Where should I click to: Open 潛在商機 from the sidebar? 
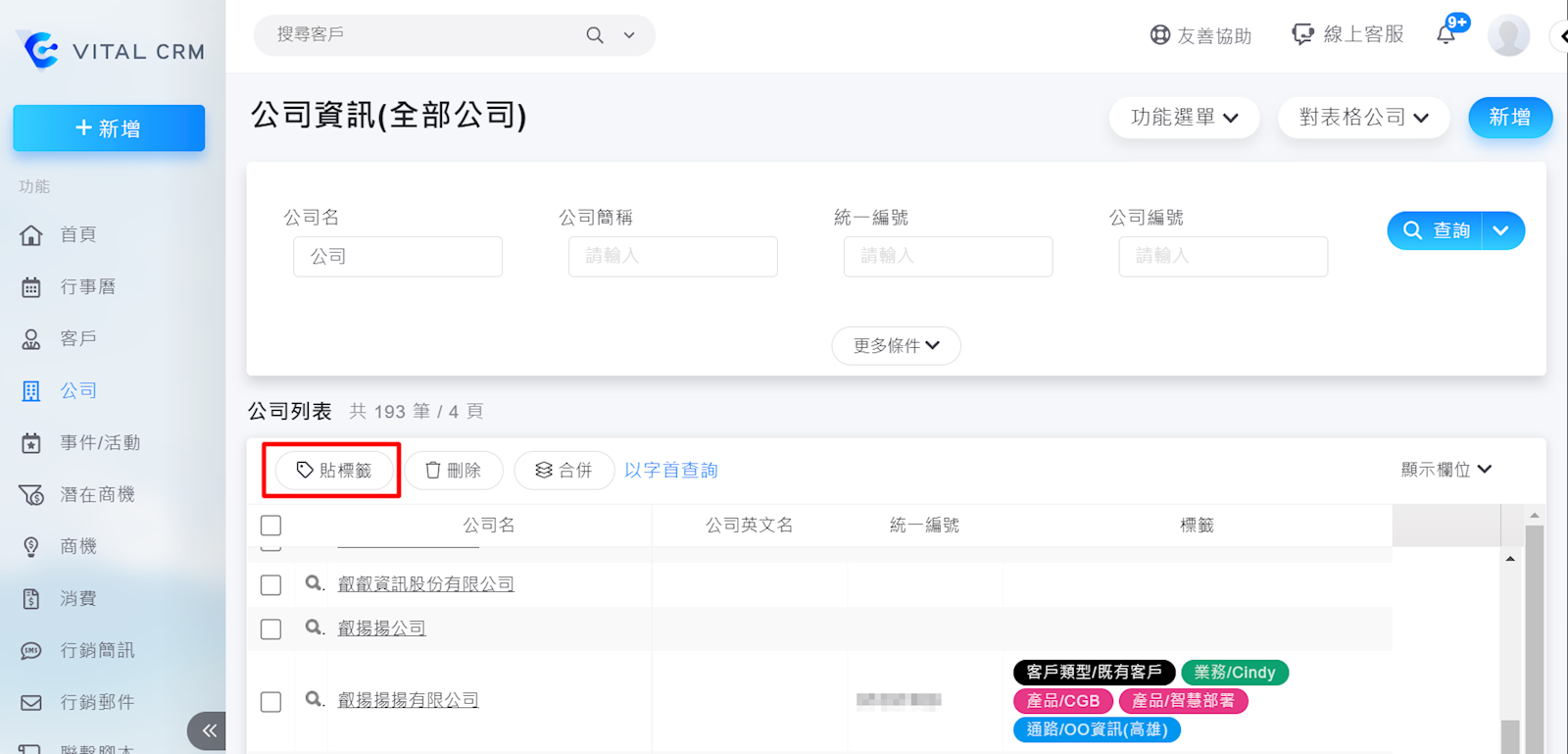coord(97,495)
